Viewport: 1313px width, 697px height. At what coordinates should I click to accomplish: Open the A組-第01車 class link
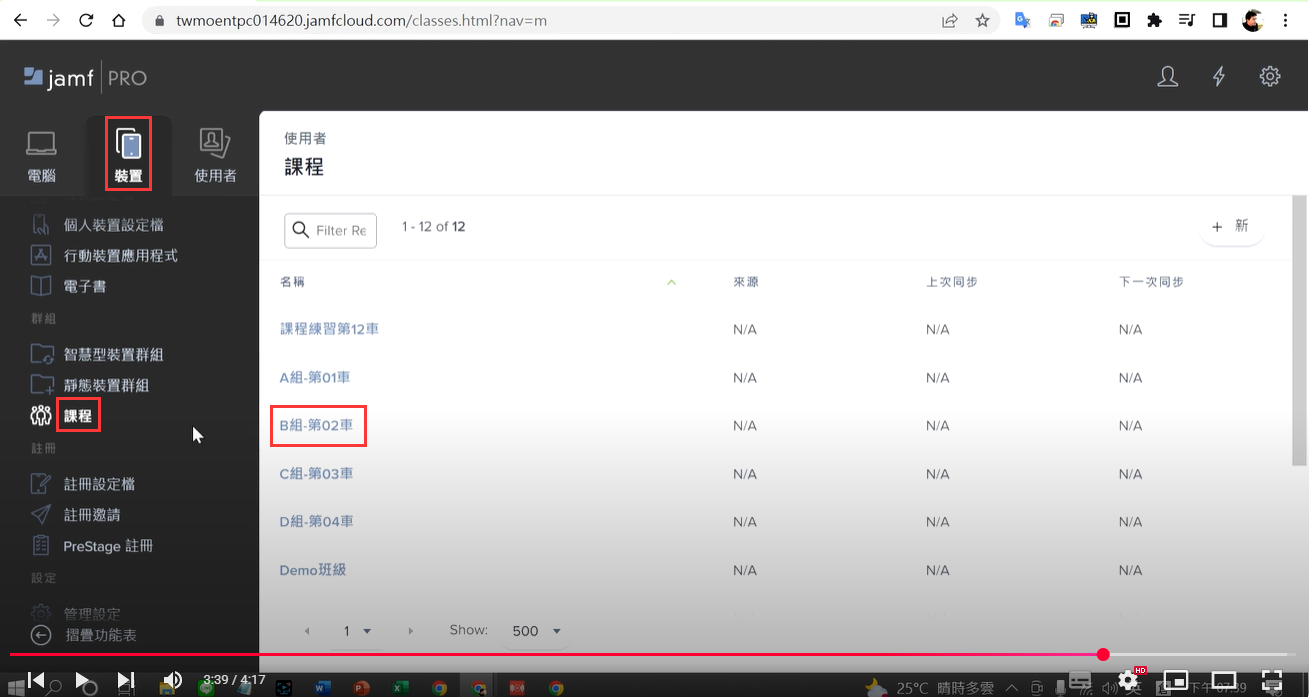pos(315,377)
